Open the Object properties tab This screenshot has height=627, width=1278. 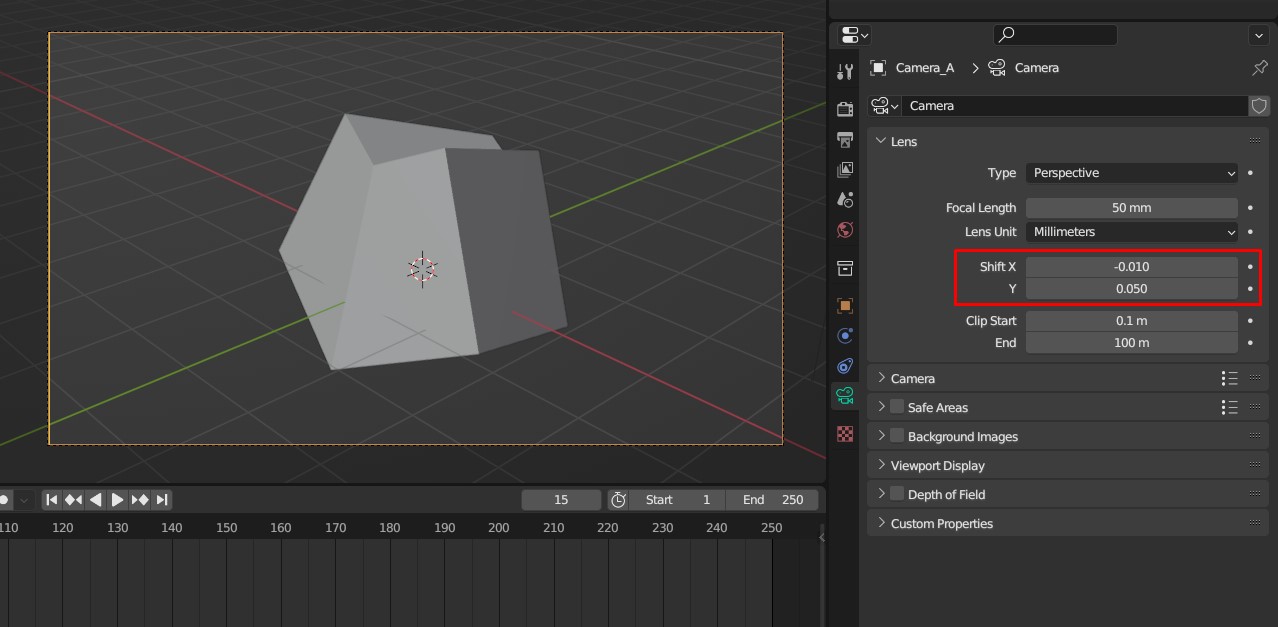click(845, 305)
